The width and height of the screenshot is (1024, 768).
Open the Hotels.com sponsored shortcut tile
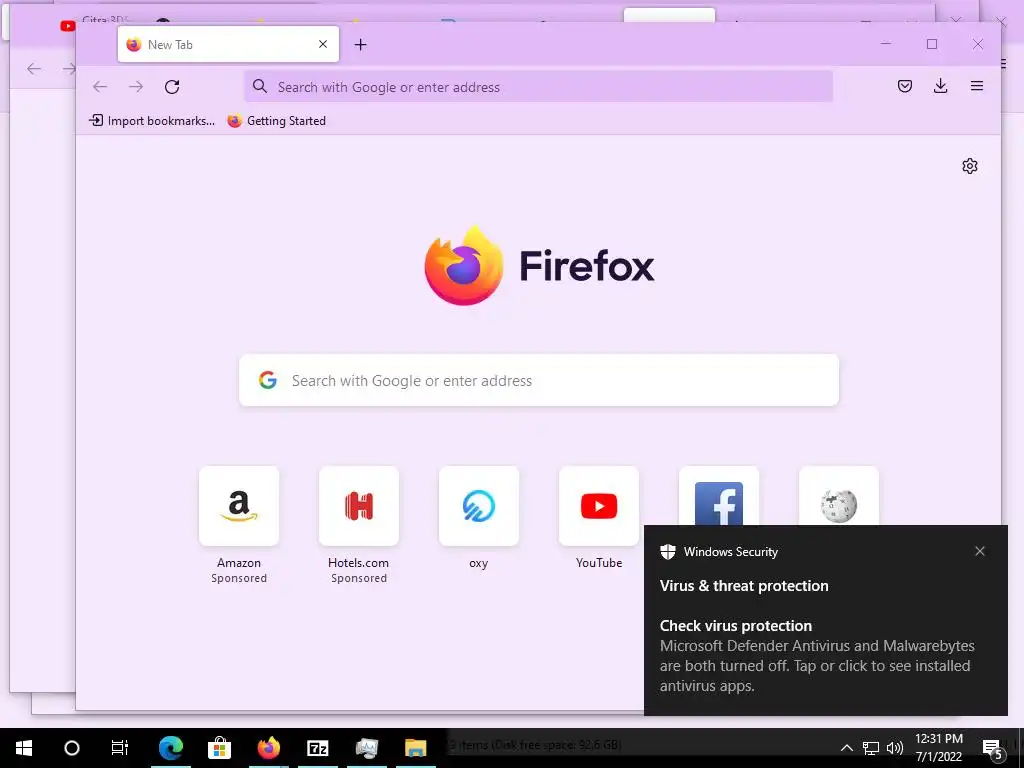click(x=359, y=506)
